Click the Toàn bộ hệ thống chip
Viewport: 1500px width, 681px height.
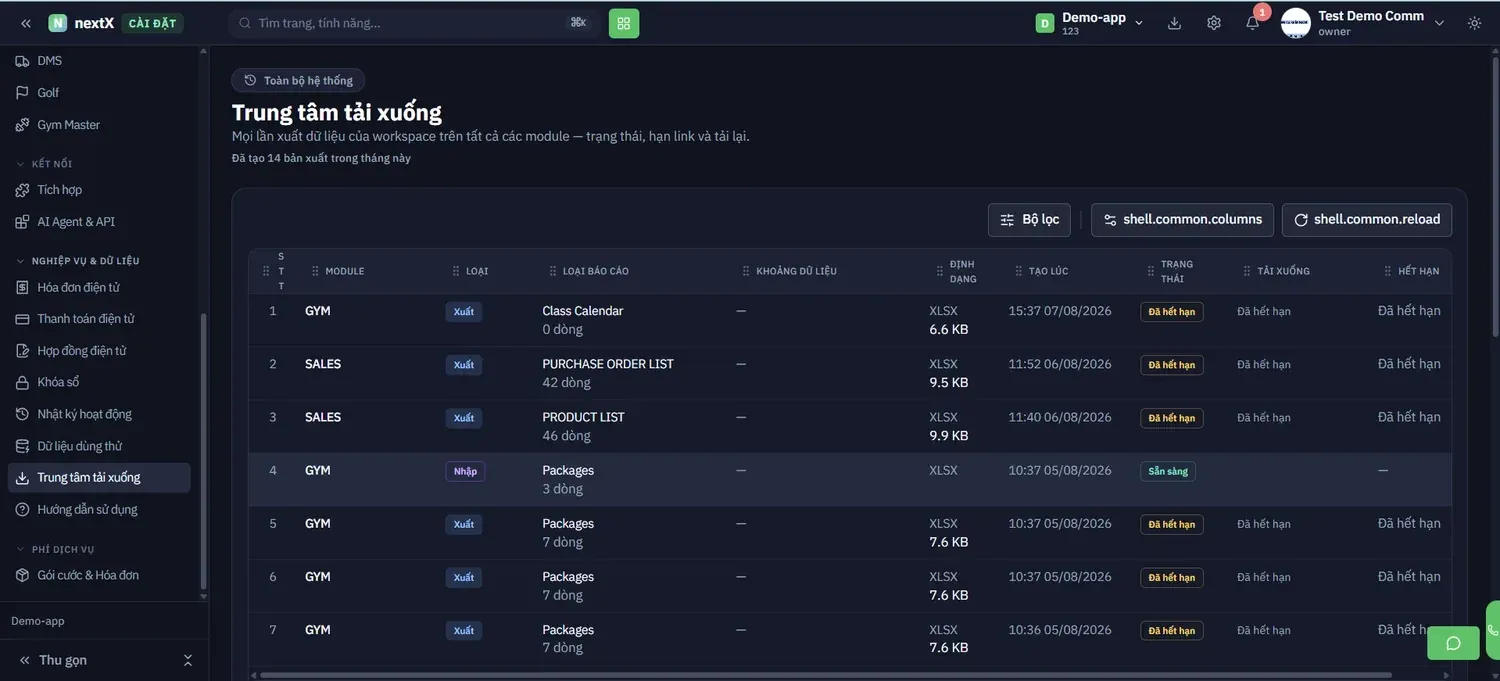pyautogui.click(x=298, y=80)
